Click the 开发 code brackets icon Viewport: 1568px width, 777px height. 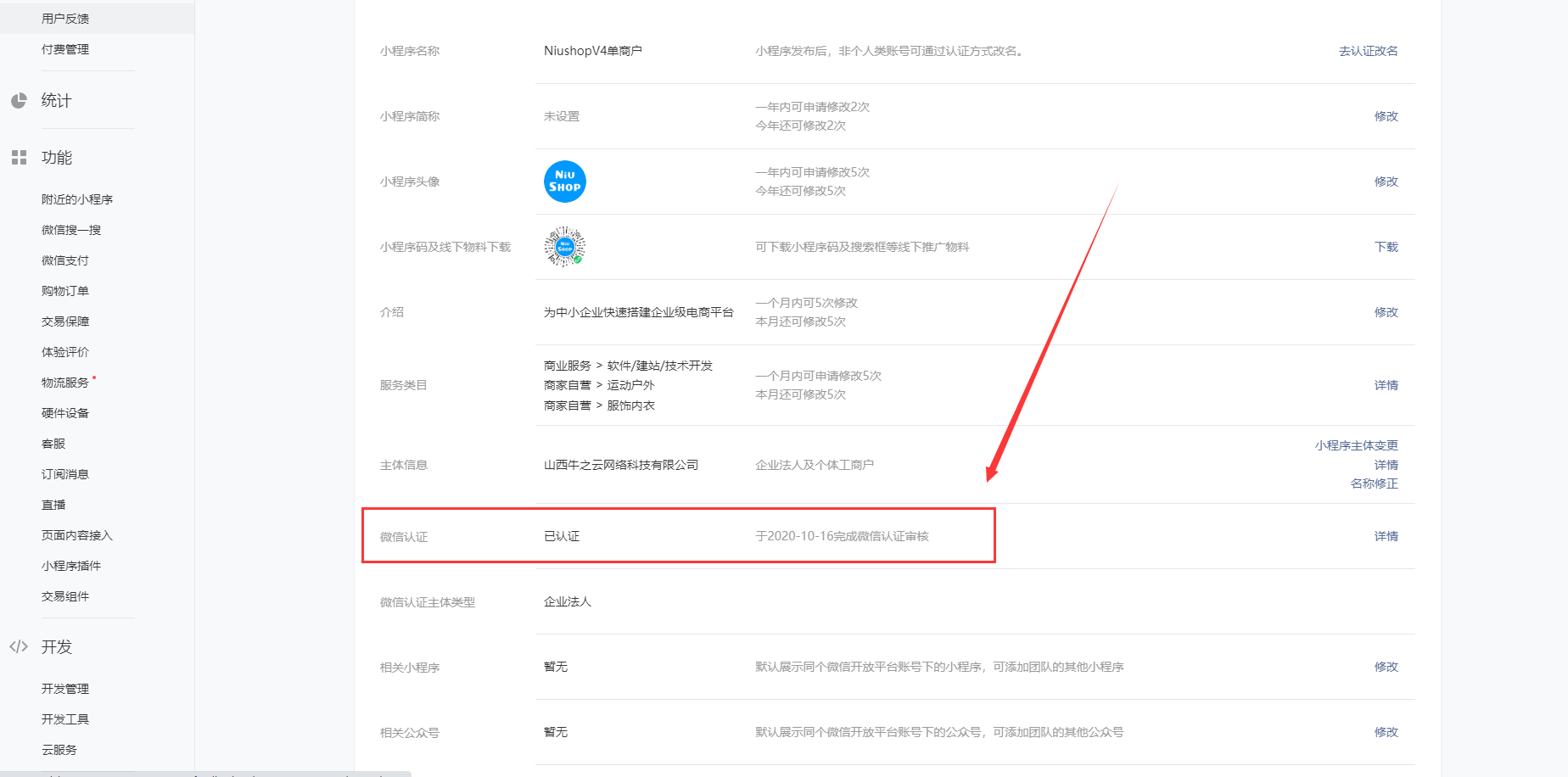(19, 647)
